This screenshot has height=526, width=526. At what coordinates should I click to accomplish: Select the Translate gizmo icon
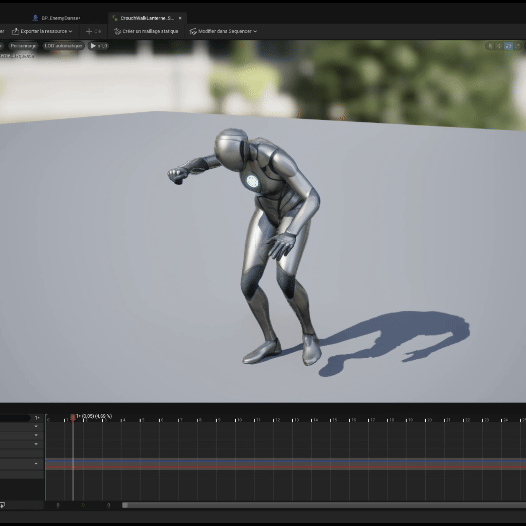point(499,46)
